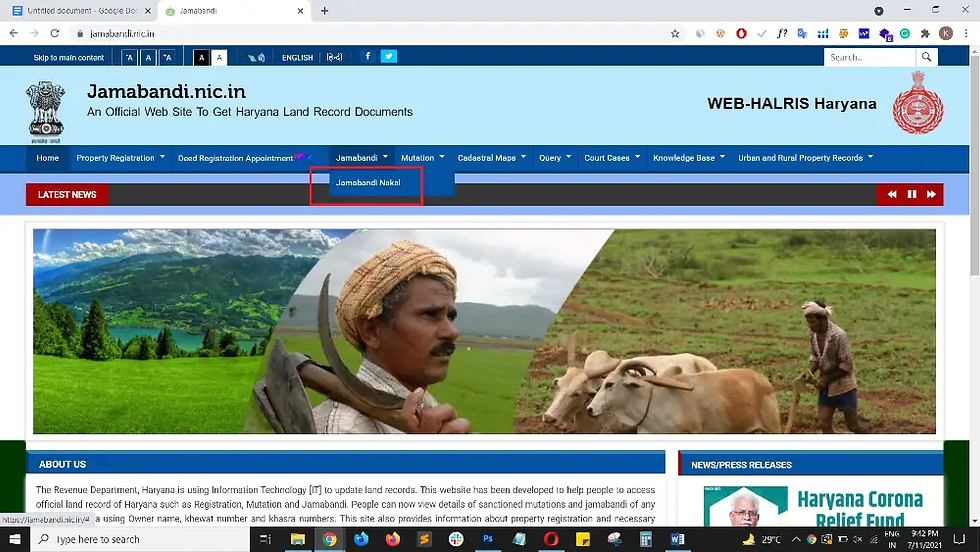The width and height of the screenshot is (980, 552).
Task: Click the WhatFont f? extension icon
Action: click(782, 34)
